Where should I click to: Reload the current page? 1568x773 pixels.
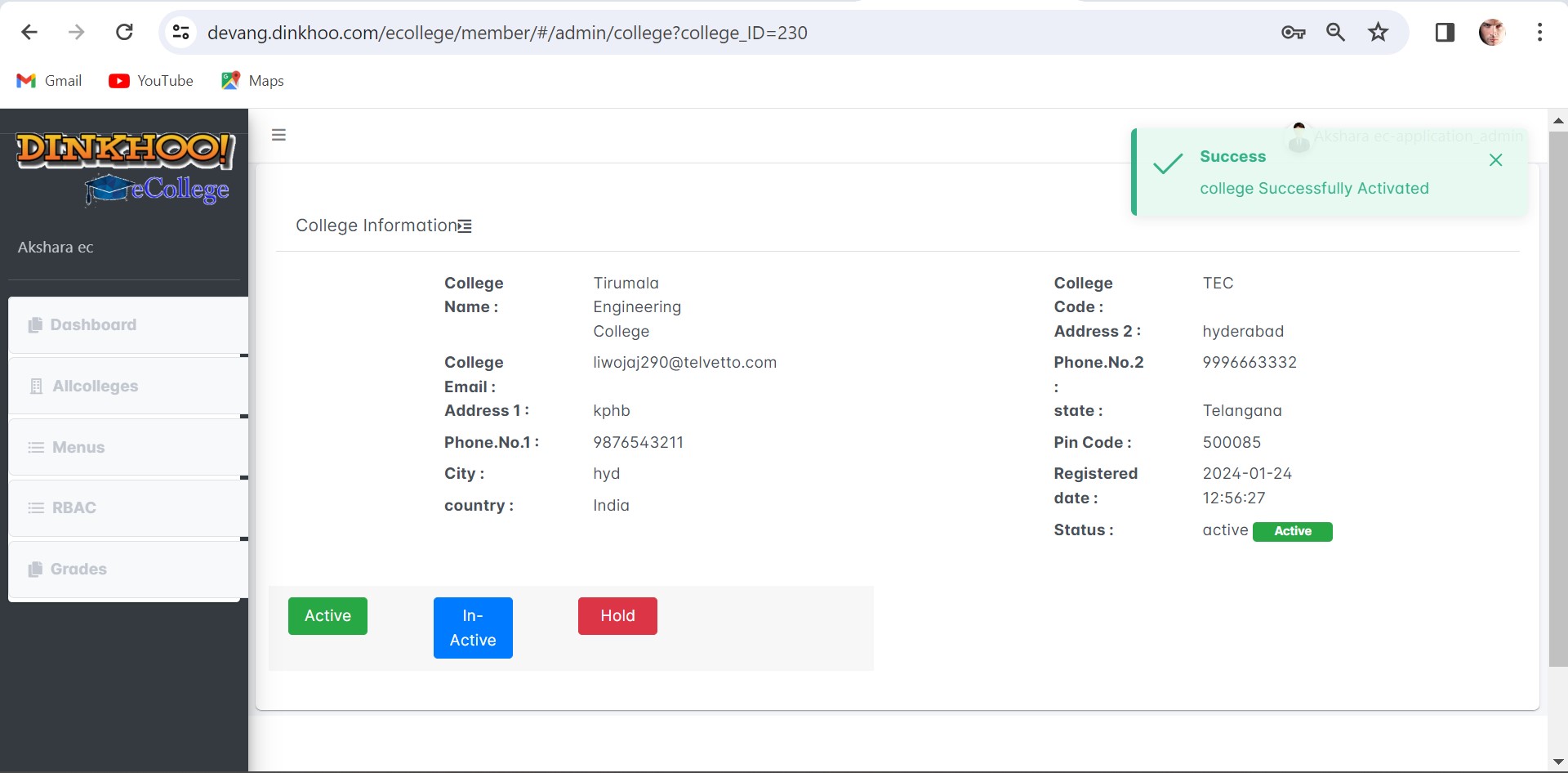tap(124, 32)
